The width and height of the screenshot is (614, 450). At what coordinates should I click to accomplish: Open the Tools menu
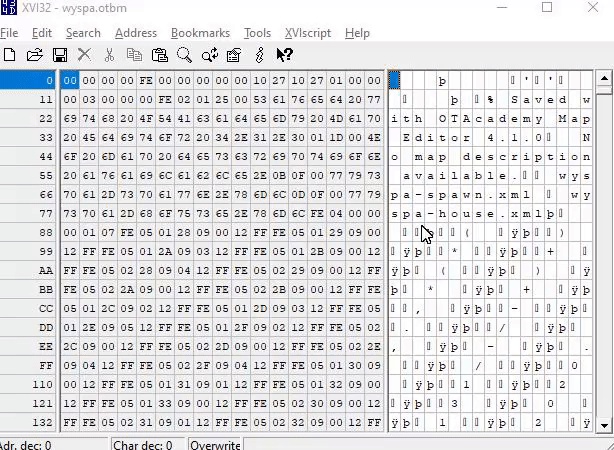(x=257, y=33)
